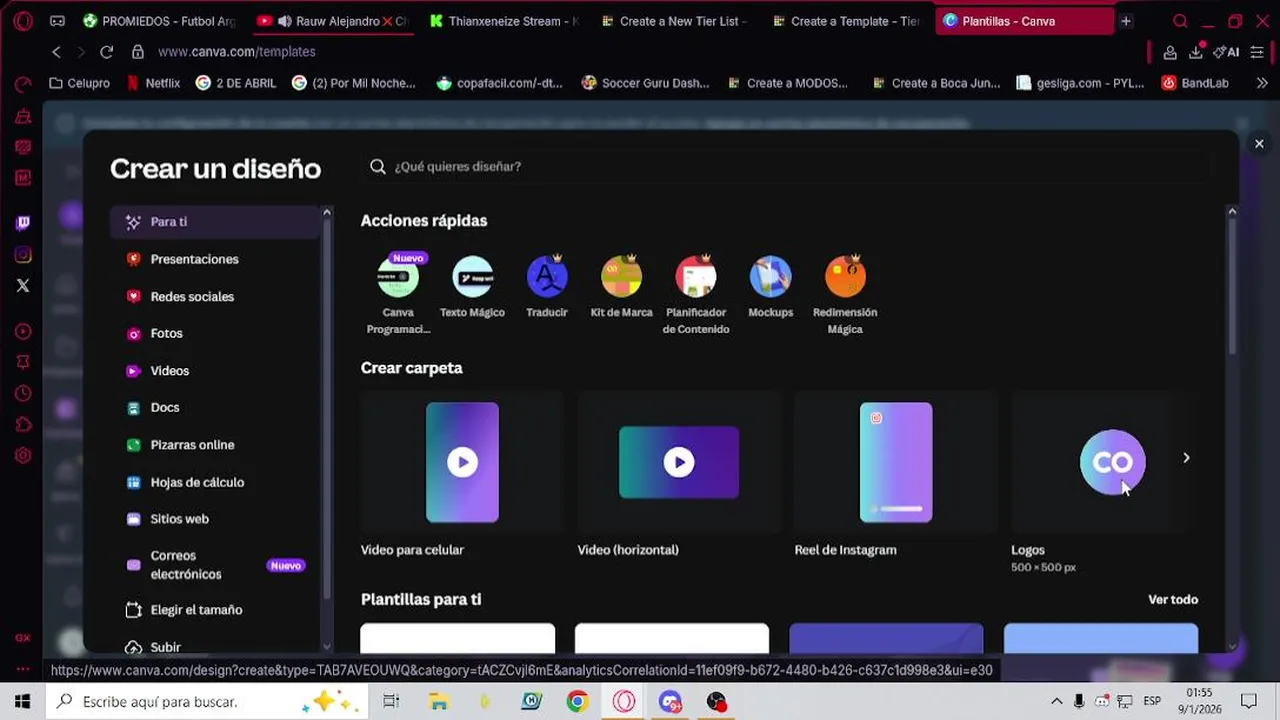Select Correos electrónicos category
This screenshot has height=720, width=1280.
(214, 565)
